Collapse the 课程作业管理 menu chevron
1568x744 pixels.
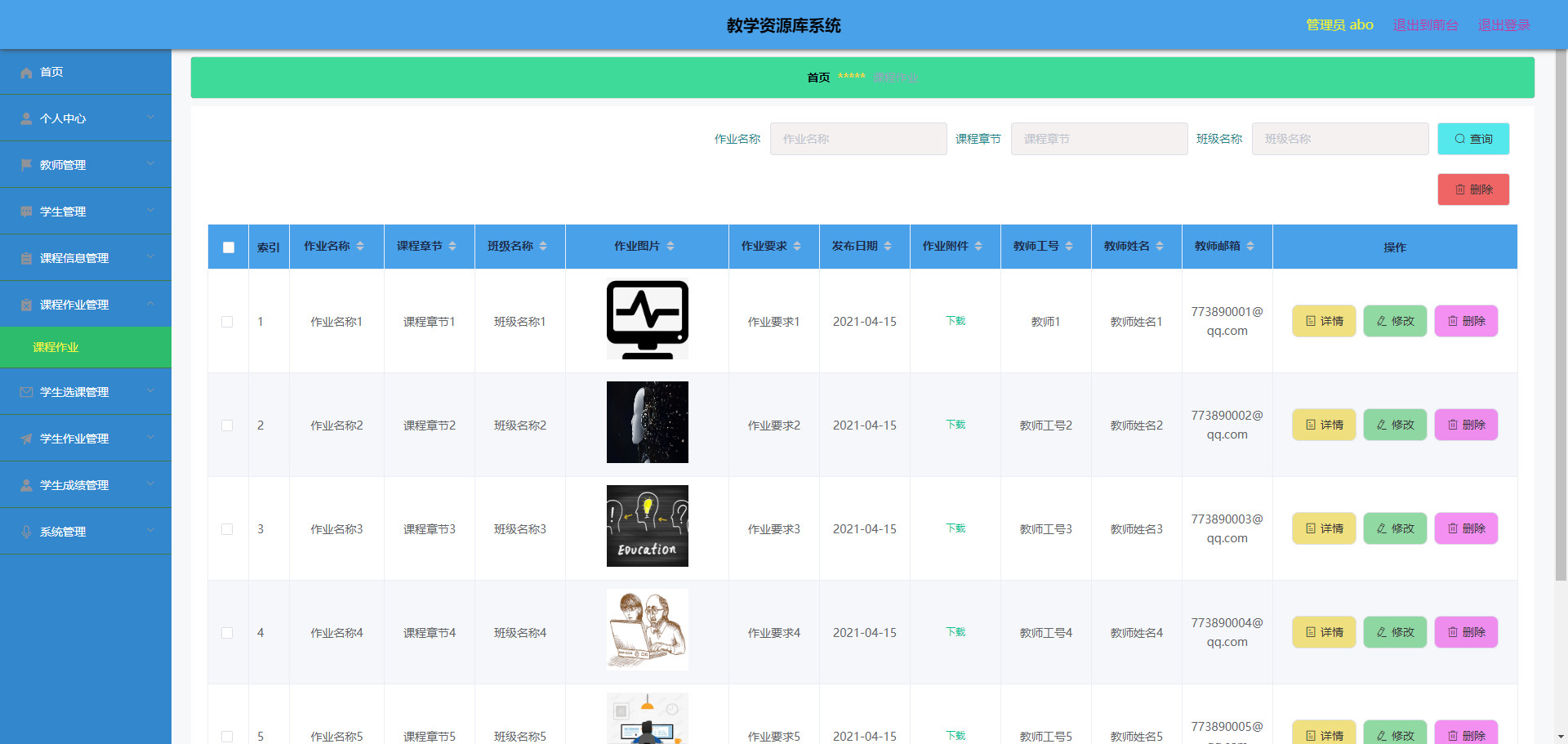tap(151, 304)
